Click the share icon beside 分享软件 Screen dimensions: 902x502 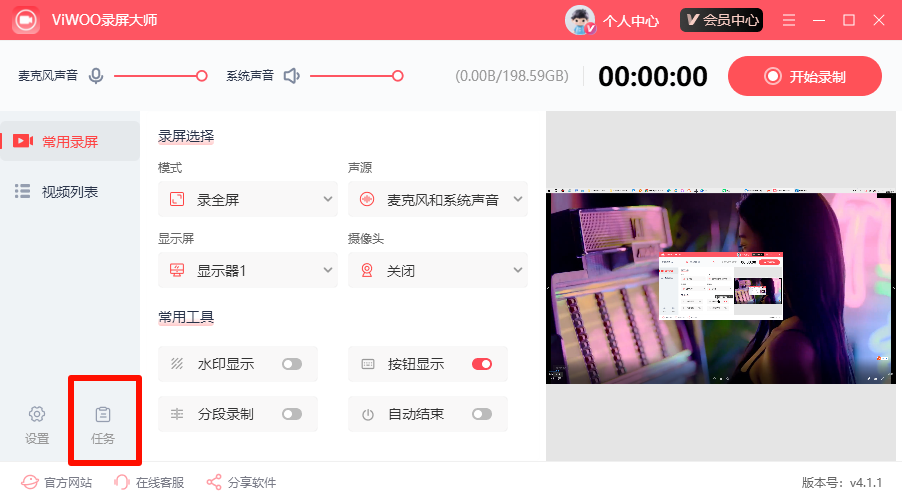pyautogui.click(x=214, y=482)
